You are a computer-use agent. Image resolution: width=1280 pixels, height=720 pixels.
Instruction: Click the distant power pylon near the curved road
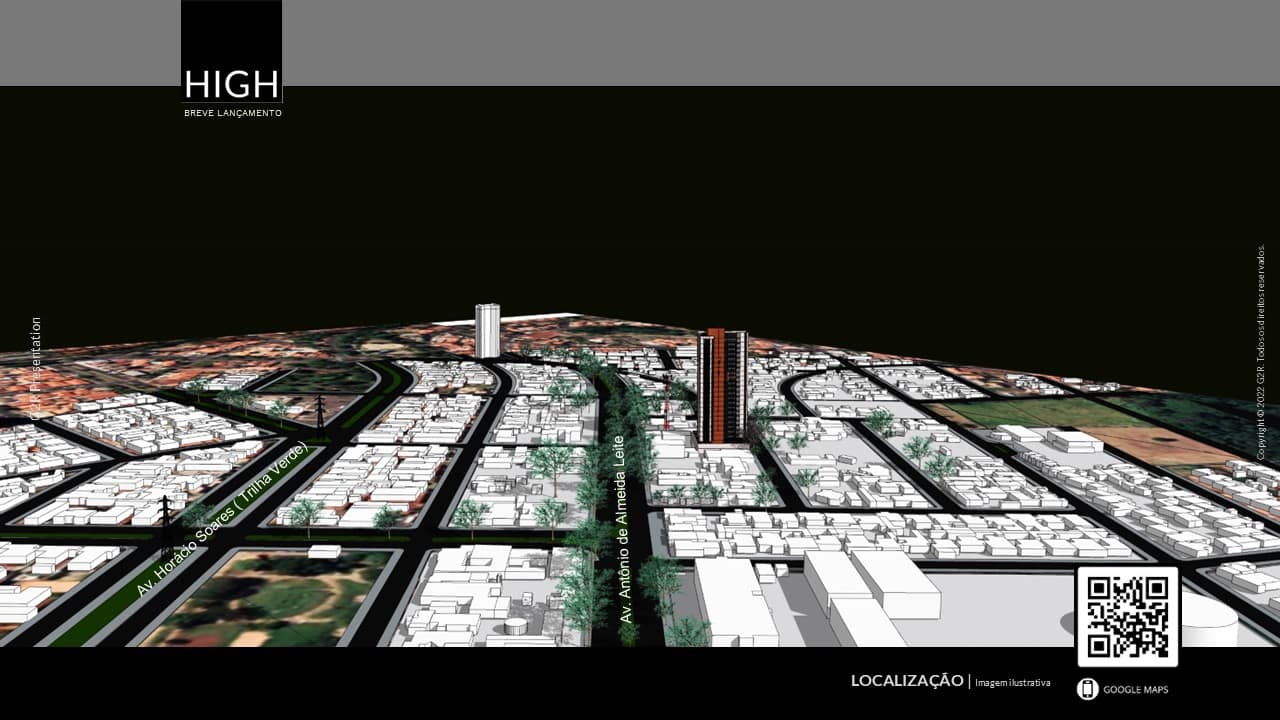pyautogui.click(x=320, y=414)
